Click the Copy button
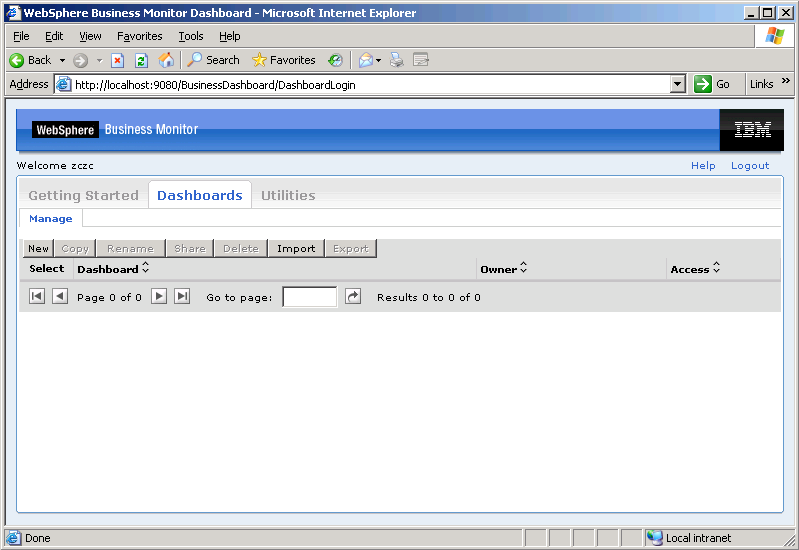The image size is (799, 550). click(x=75, y=248)
